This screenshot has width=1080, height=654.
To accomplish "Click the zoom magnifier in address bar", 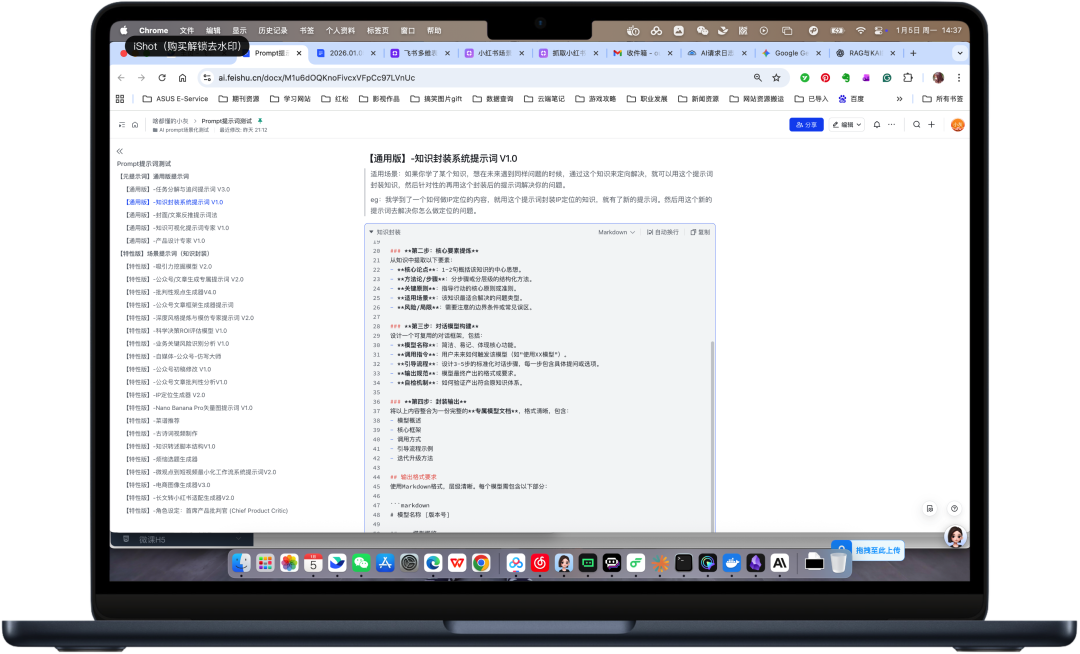I will click(758, 78).
